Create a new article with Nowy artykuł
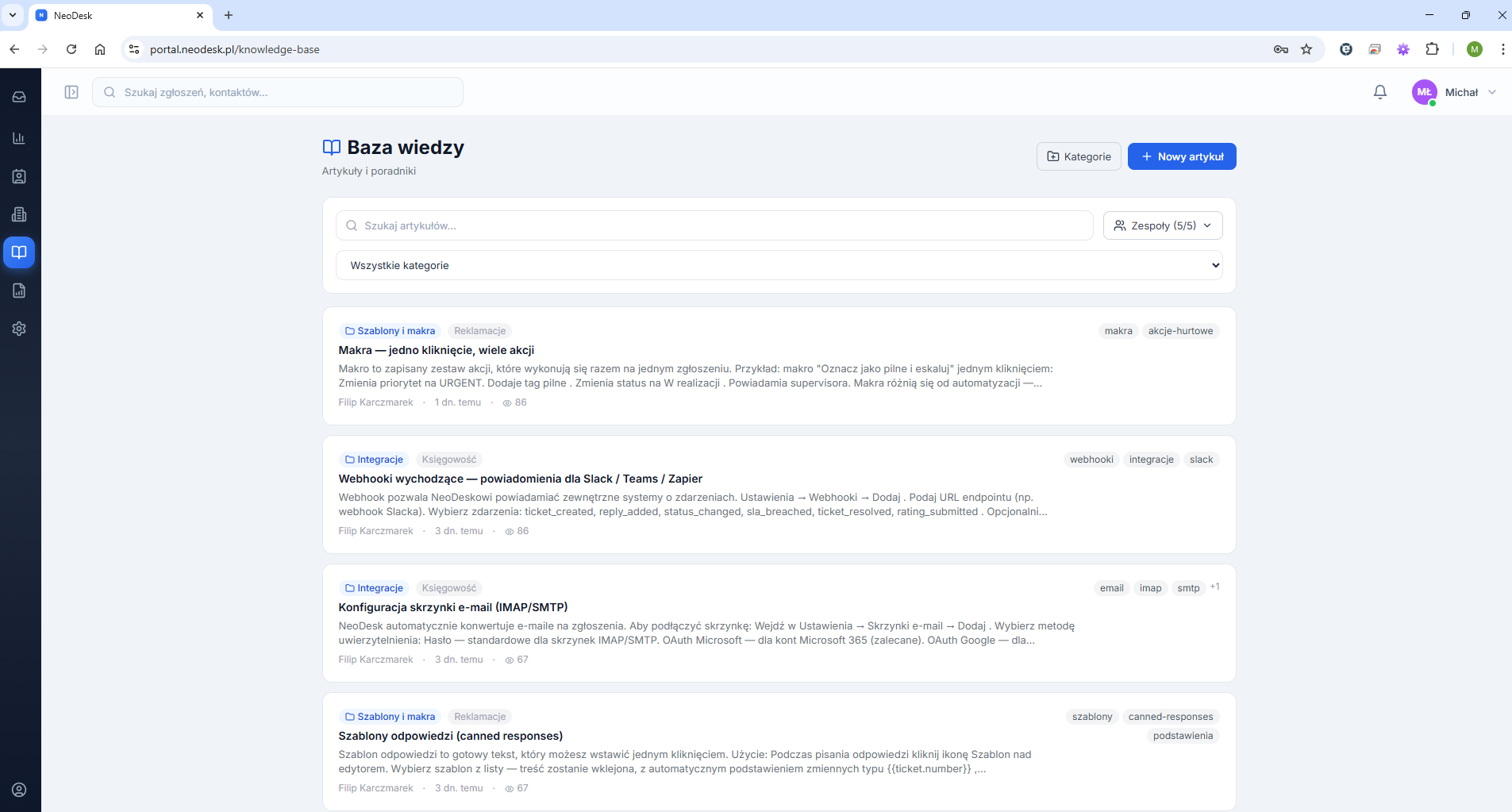 pos(1182,156)
